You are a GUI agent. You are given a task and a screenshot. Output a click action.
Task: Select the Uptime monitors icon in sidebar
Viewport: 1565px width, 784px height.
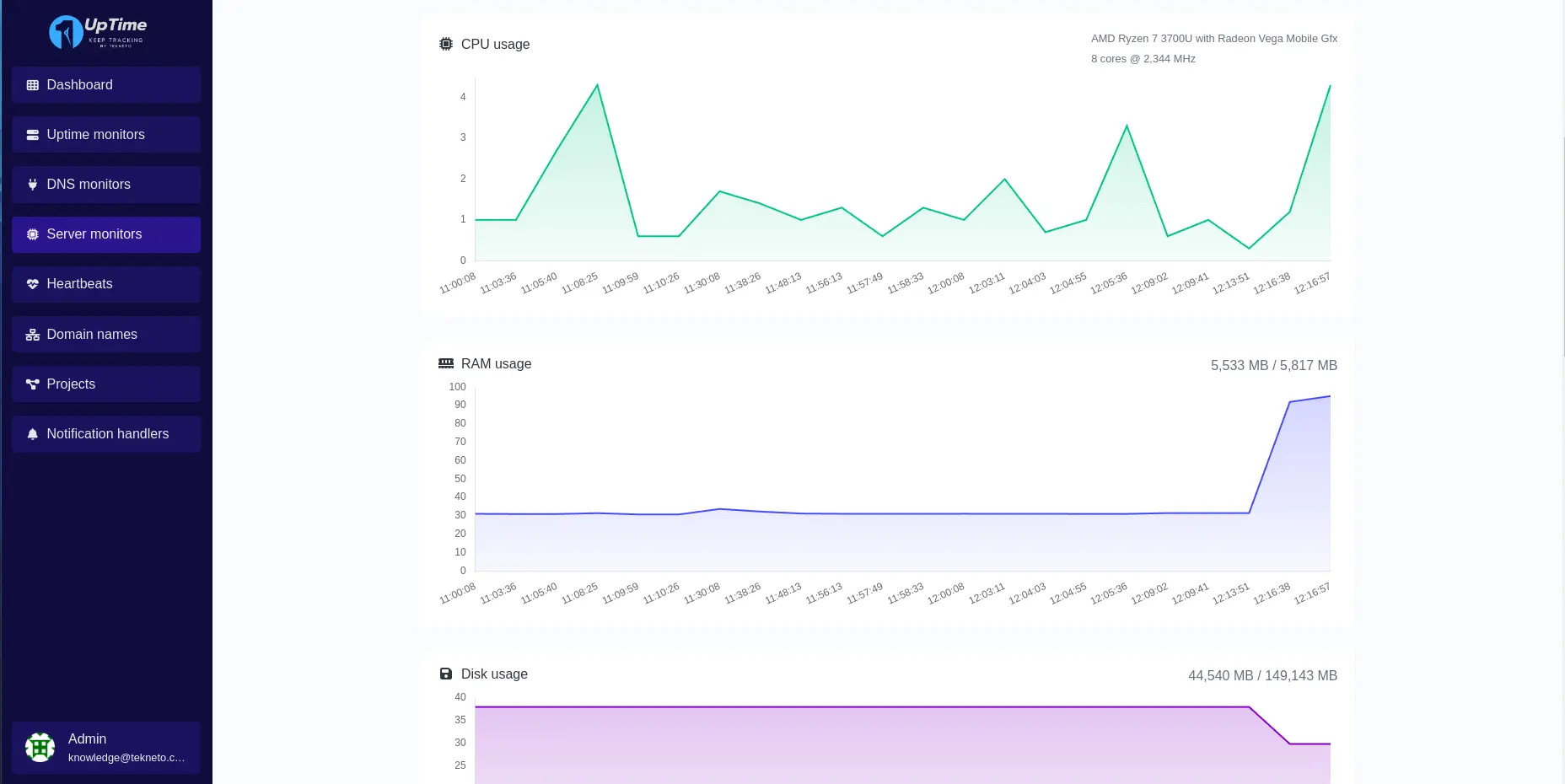click(32, 134)
